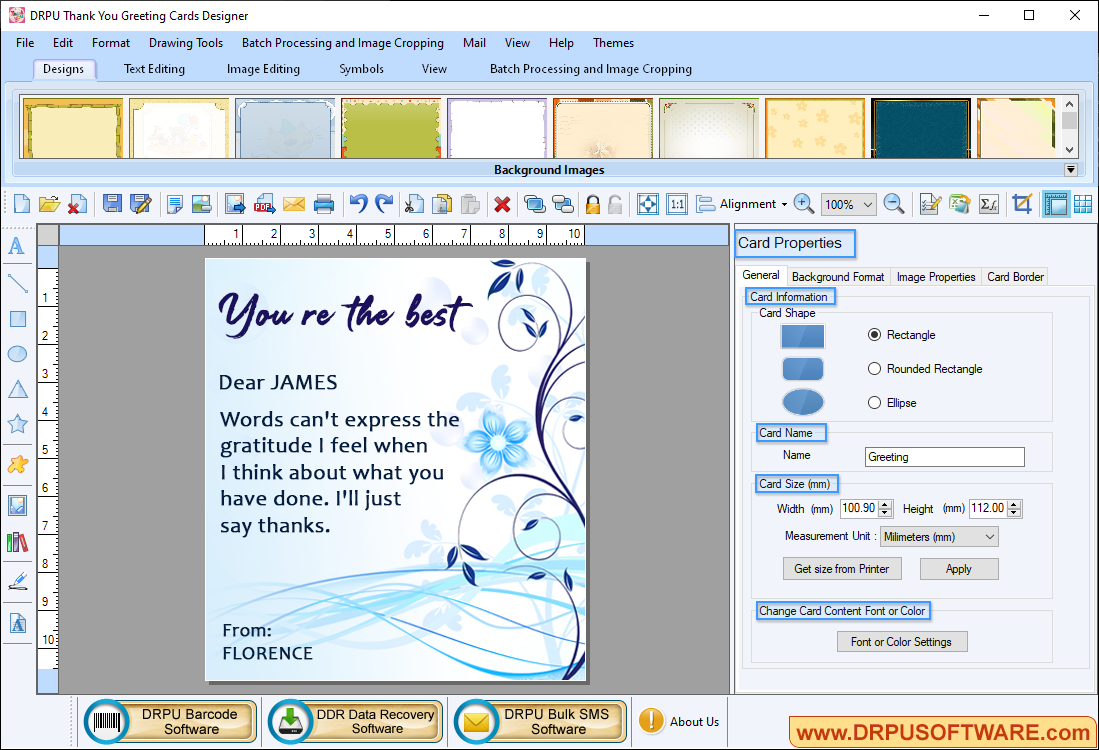This screenshot has width=1099, height=750.
Task: Choose Rounded Rectangle card shape
Action: 875,369
